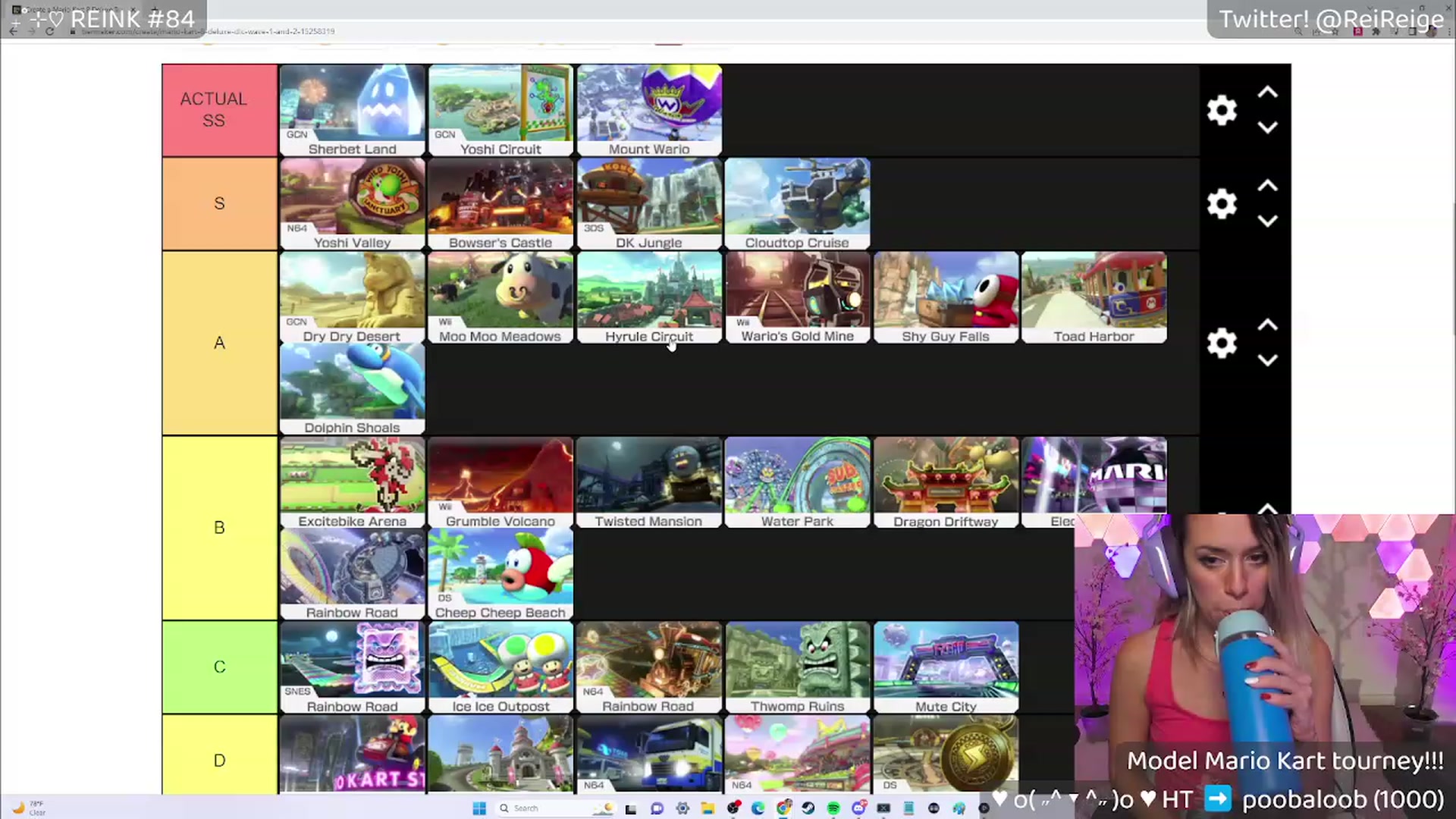
Task: Click the ACTUAL SS tier label
Action: [x=219, y=110]
